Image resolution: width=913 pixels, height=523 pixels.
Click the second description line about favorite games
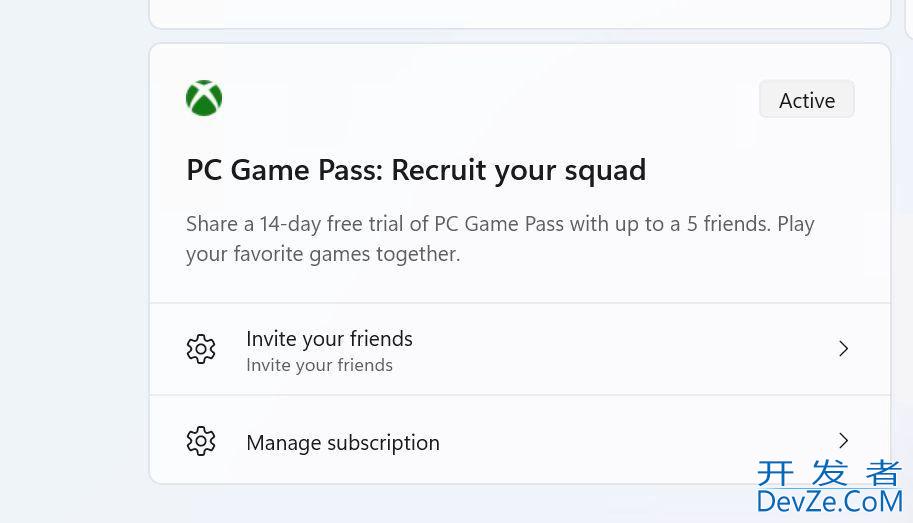tap(323, 255)
